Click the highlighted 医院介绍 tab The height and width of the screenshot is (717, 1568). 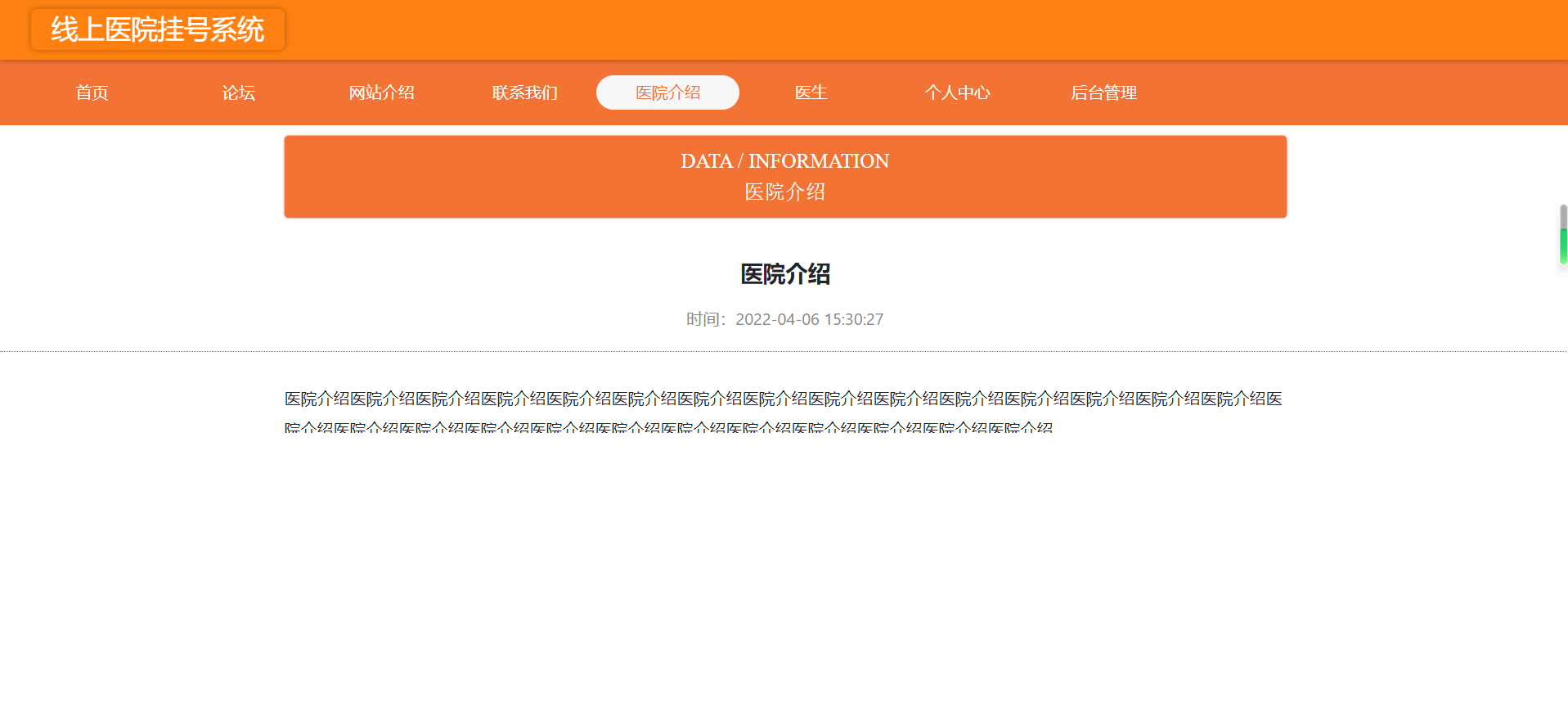(x=667, y=92)
